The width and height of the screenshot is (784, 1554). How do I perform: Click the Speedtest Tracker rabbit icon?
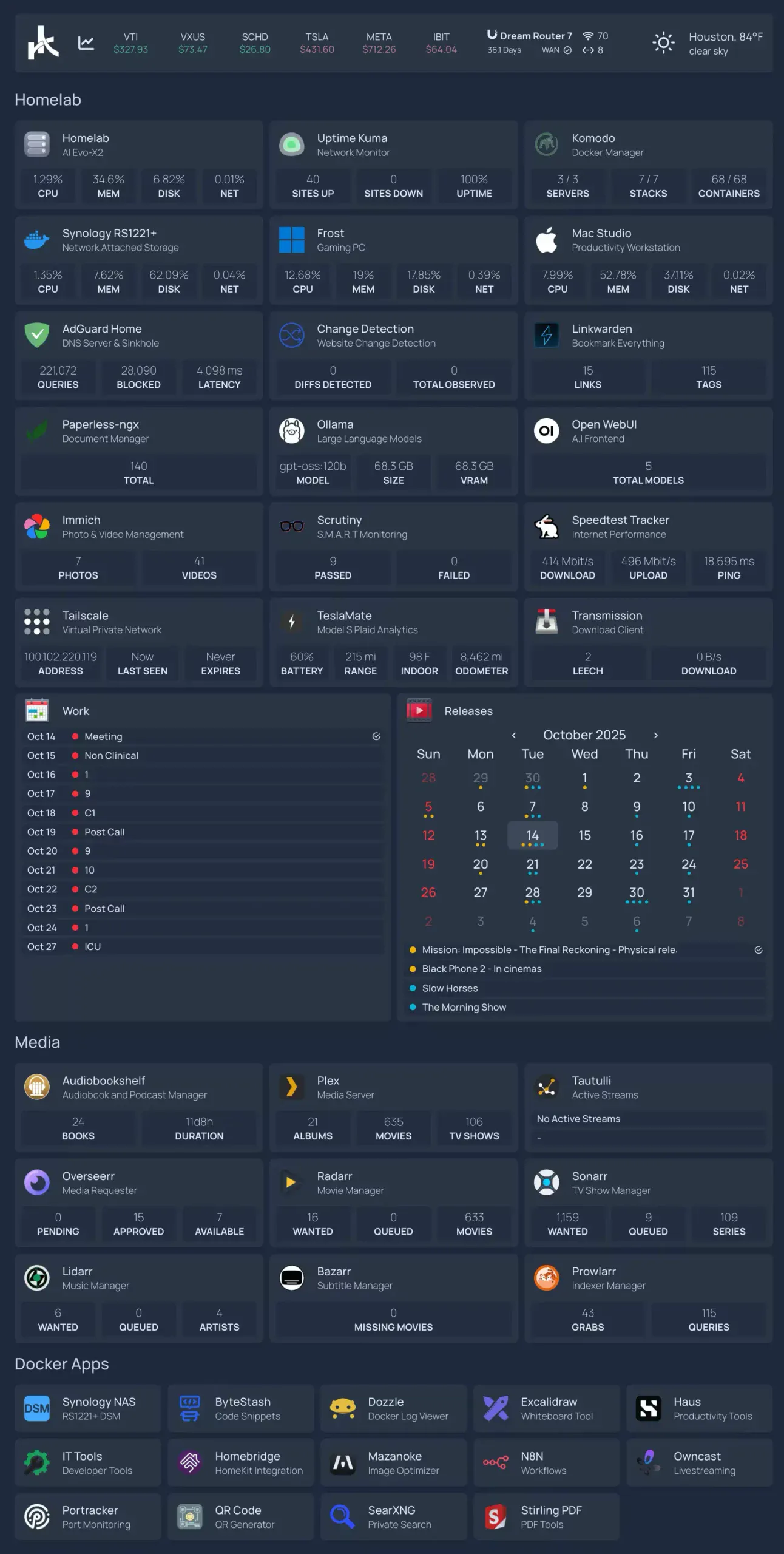(x=546, y=527)
